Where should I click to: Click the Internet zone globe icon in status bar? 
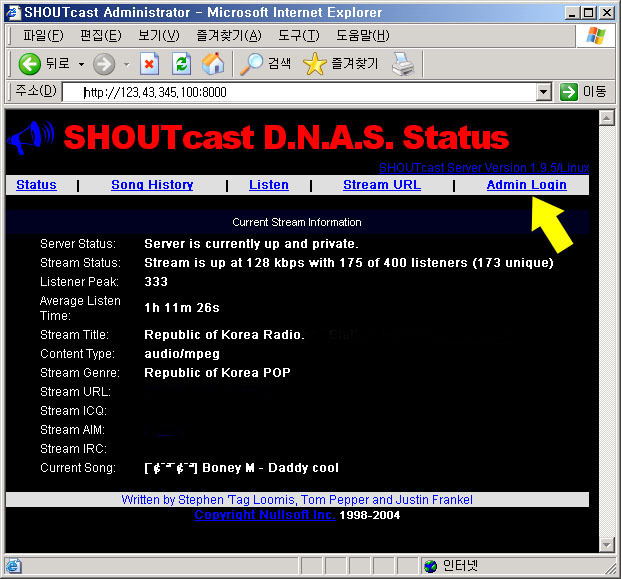(430, 566)
